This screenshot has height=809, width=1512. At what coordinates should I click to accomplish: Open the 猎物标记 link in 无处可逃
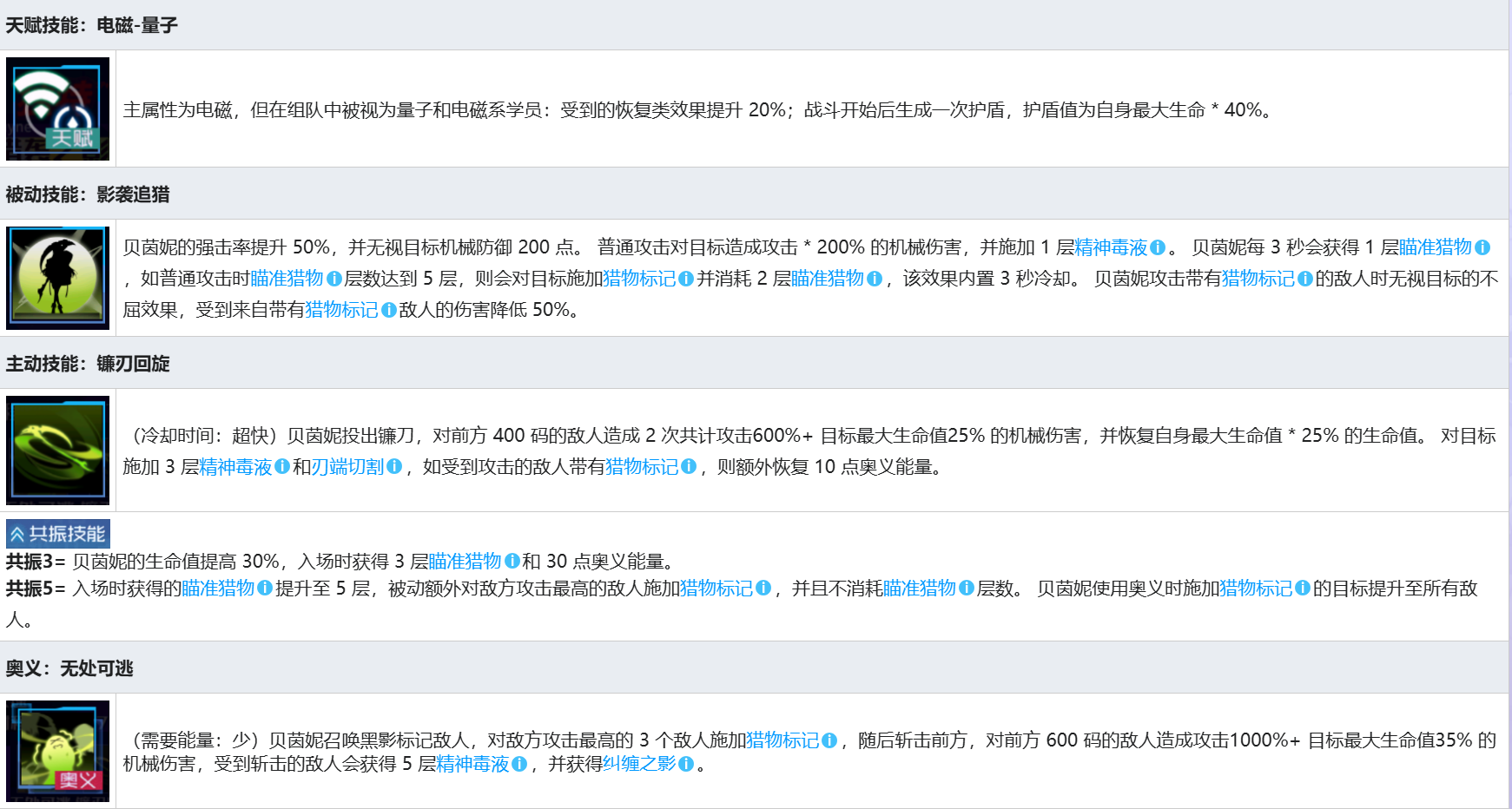(x=782, y=740)
